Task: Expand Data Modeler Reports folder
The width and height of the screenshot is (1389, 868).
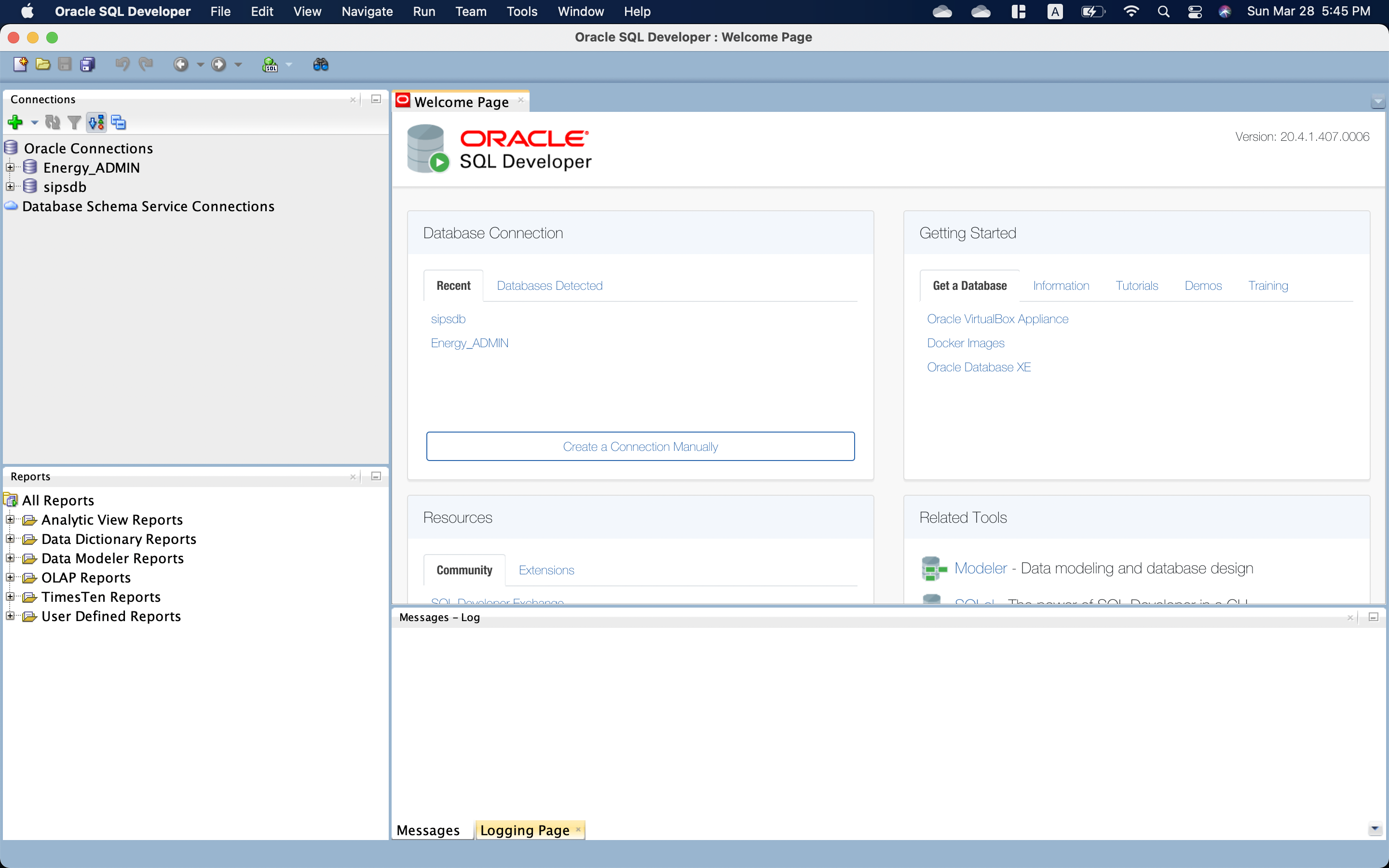Action: pos(10,558)
